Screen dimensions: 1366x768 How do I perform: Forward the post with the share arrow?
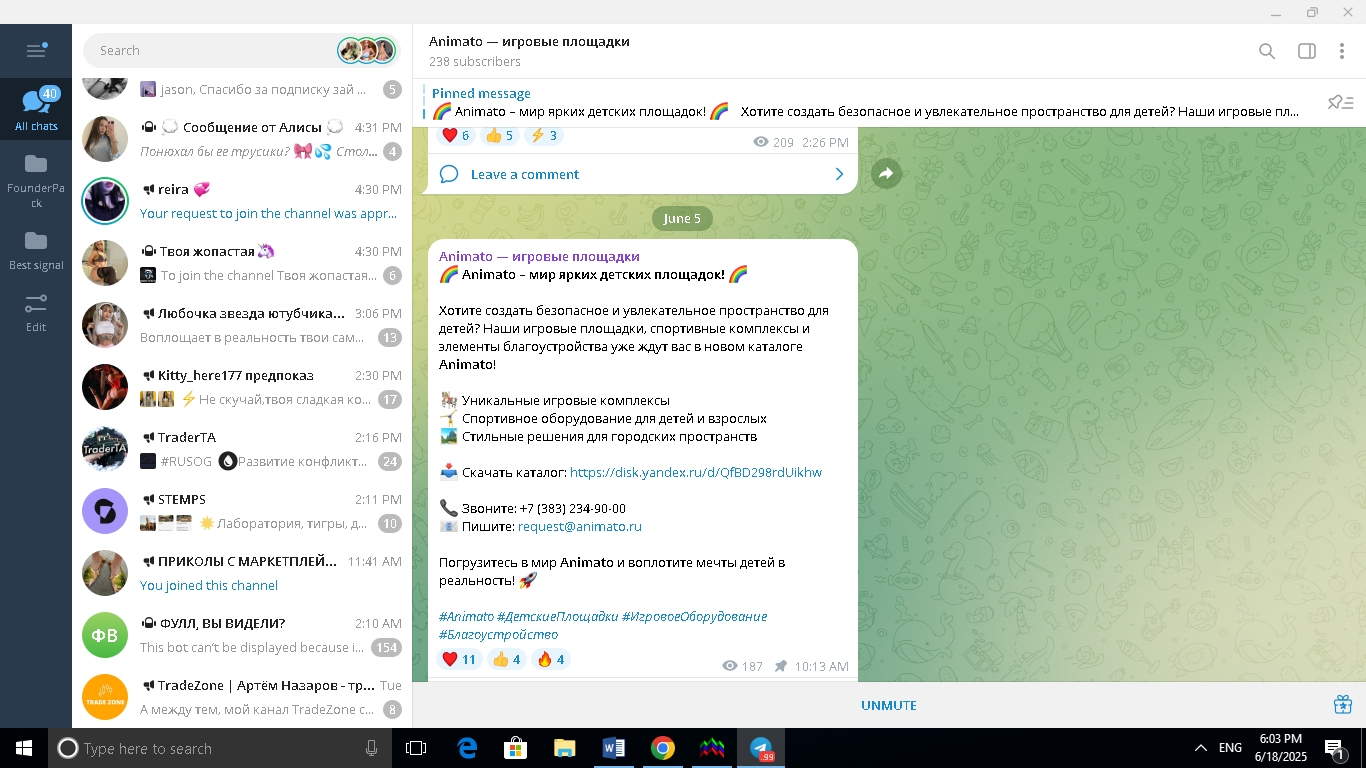pos(886,174)
